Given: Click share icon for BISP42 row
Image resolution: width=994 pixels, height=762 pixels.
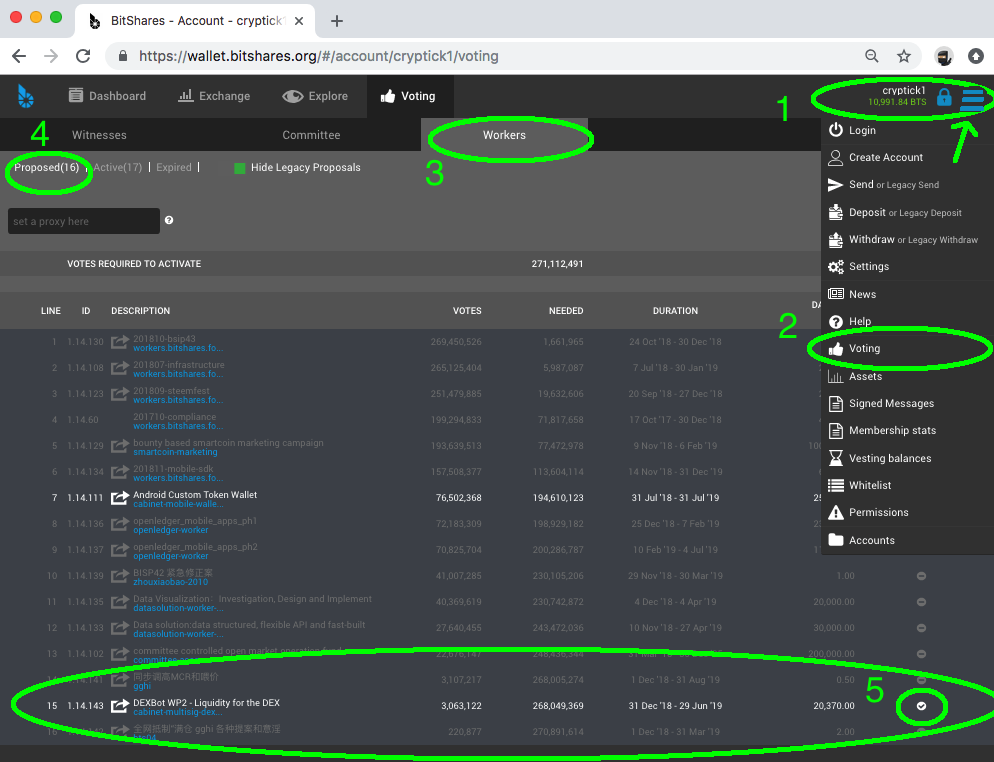Looking at the screenshot, I should [x=120, y=576].
